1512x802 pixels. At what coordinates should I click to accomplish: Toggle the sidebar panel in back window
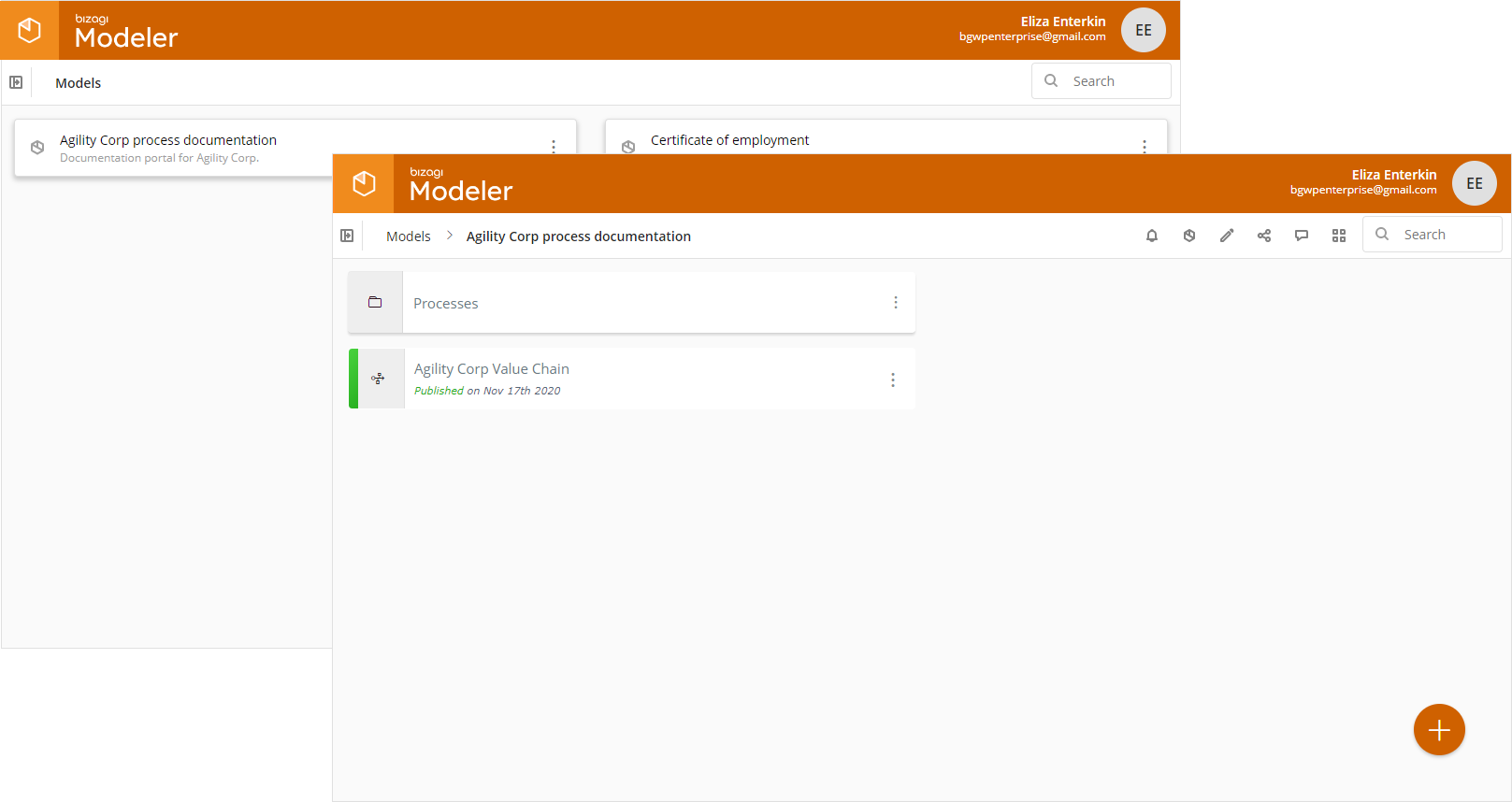pos(16,82)
